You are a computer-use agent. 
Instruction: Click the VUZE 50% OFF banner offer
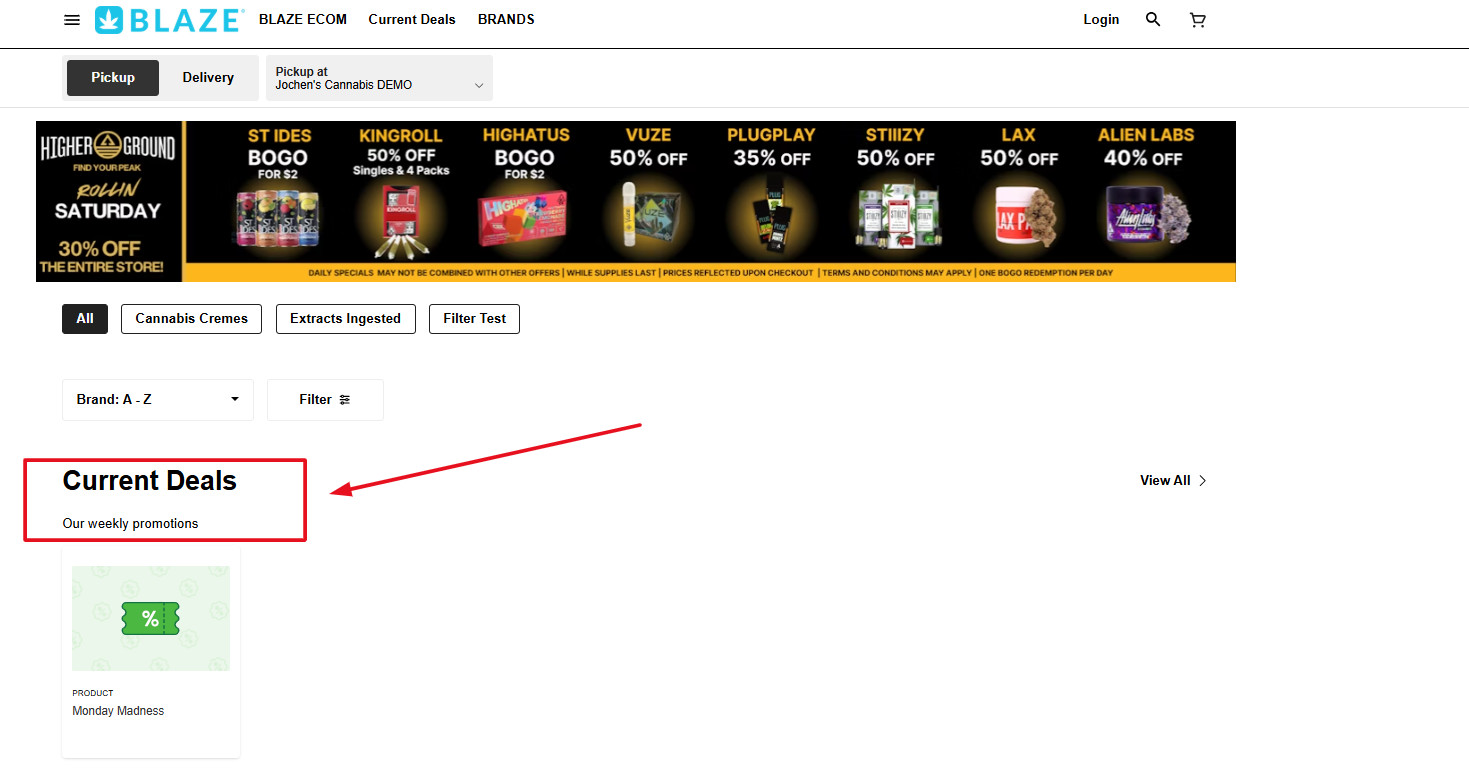point(648,192)
